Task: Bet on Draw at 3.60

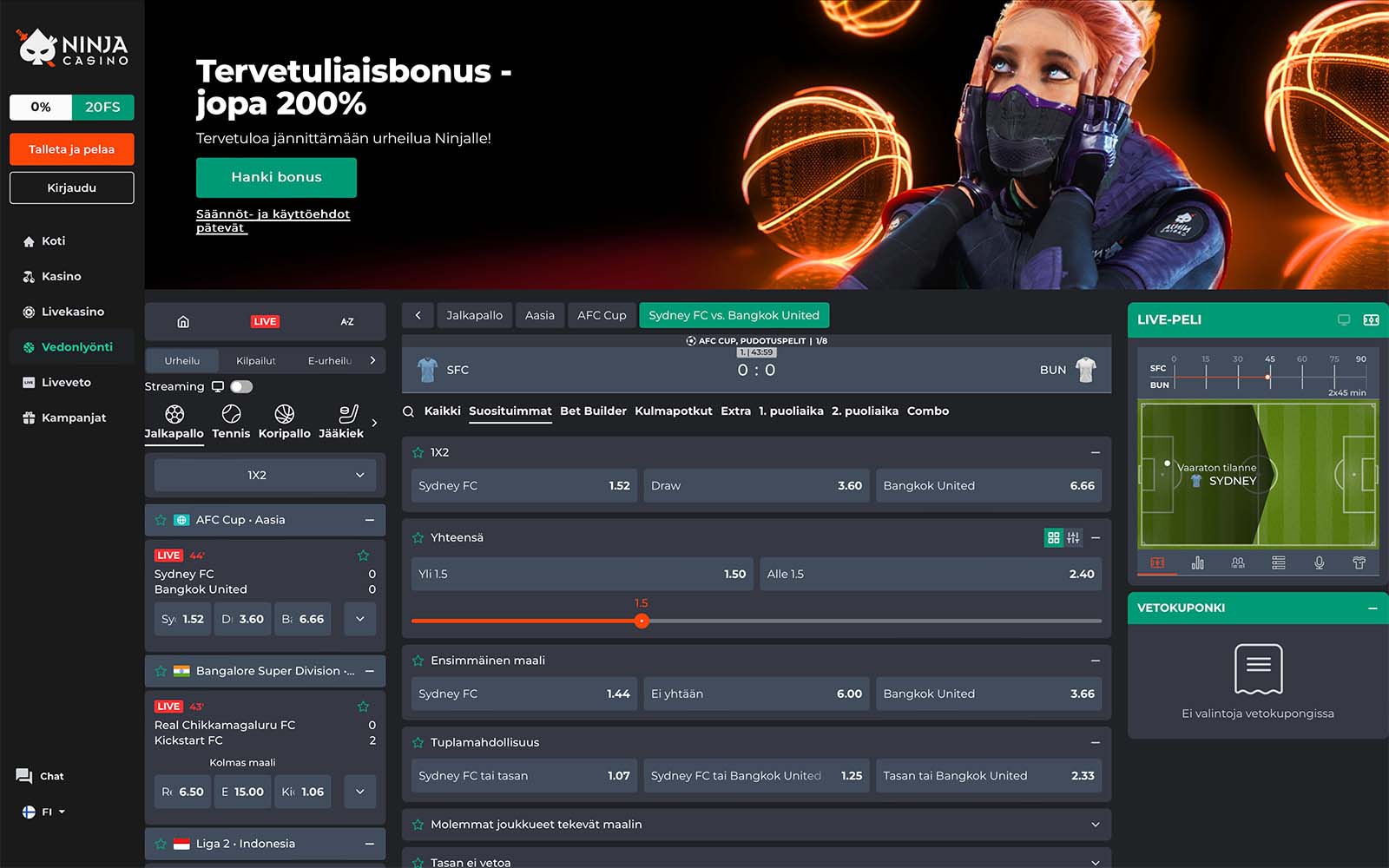Action: 756,486
